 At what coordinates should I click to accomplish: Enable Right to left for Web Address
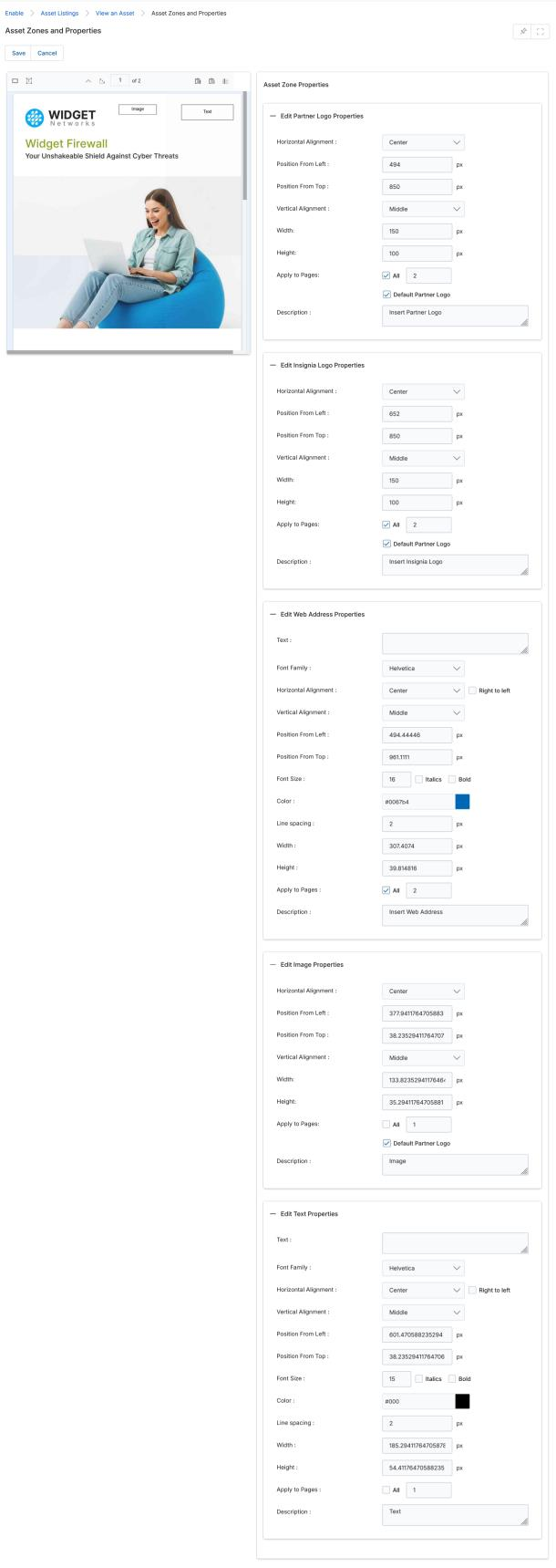pyautogui.click(x=472, y=691)
